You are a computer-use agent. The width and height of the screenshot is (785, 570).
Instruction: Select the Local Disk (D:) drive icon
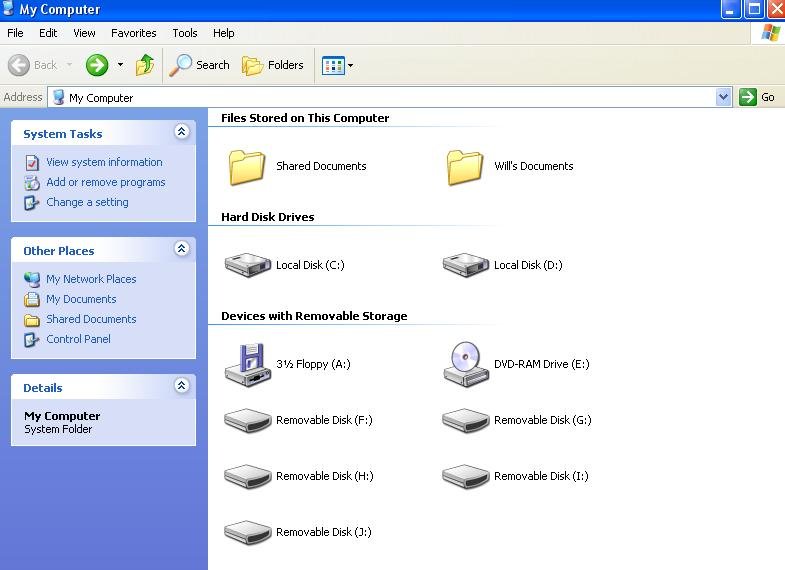(466, 265)
